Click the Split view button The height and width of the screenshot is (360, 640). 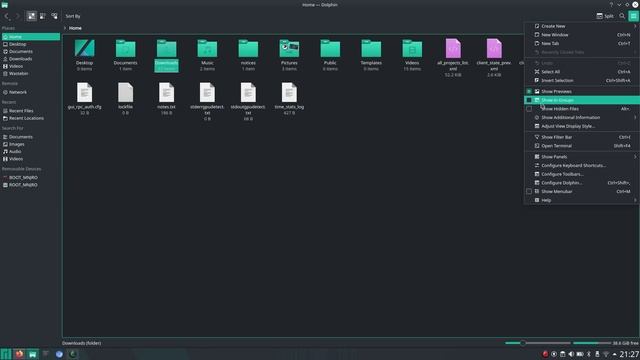coord(605,16)
